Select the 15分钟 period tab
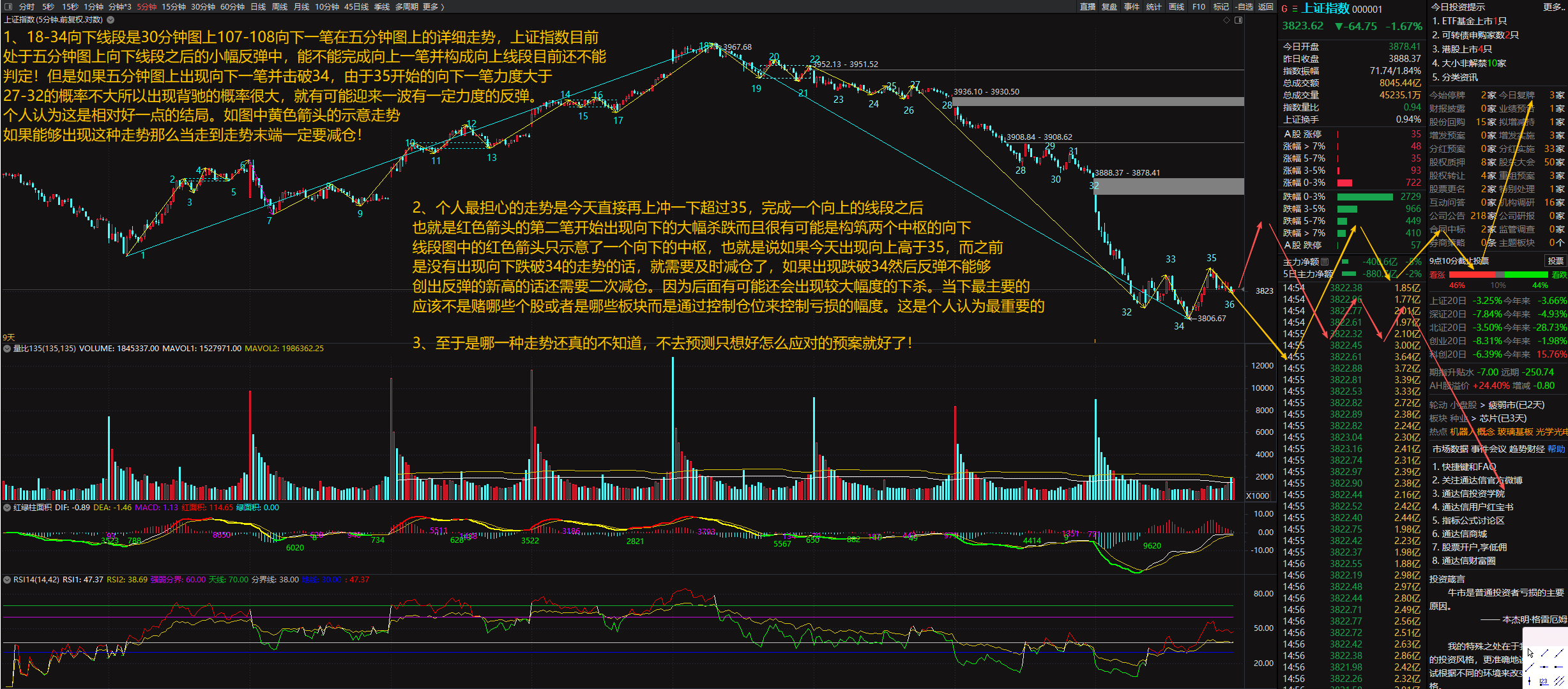1568x689 pixels. click(174, 6)
